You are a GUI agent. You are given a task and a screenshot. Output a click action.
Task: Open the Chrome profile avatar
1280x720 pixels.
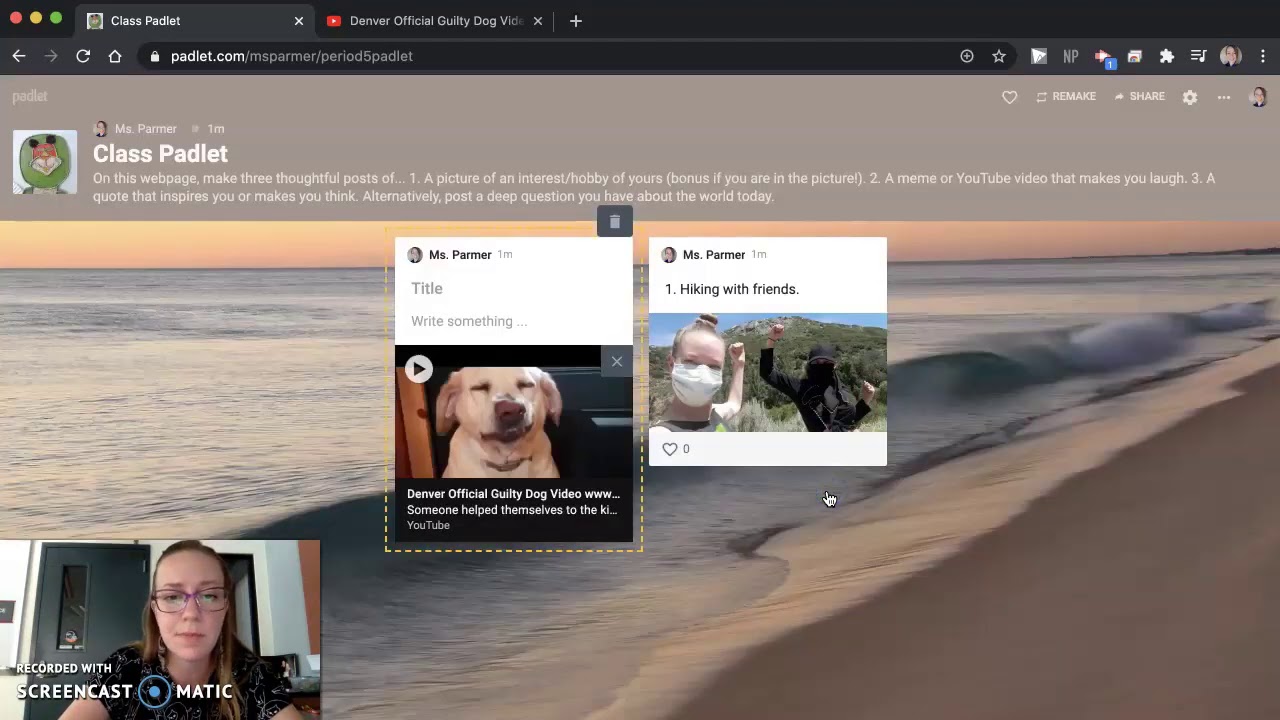pos(1231,57)
